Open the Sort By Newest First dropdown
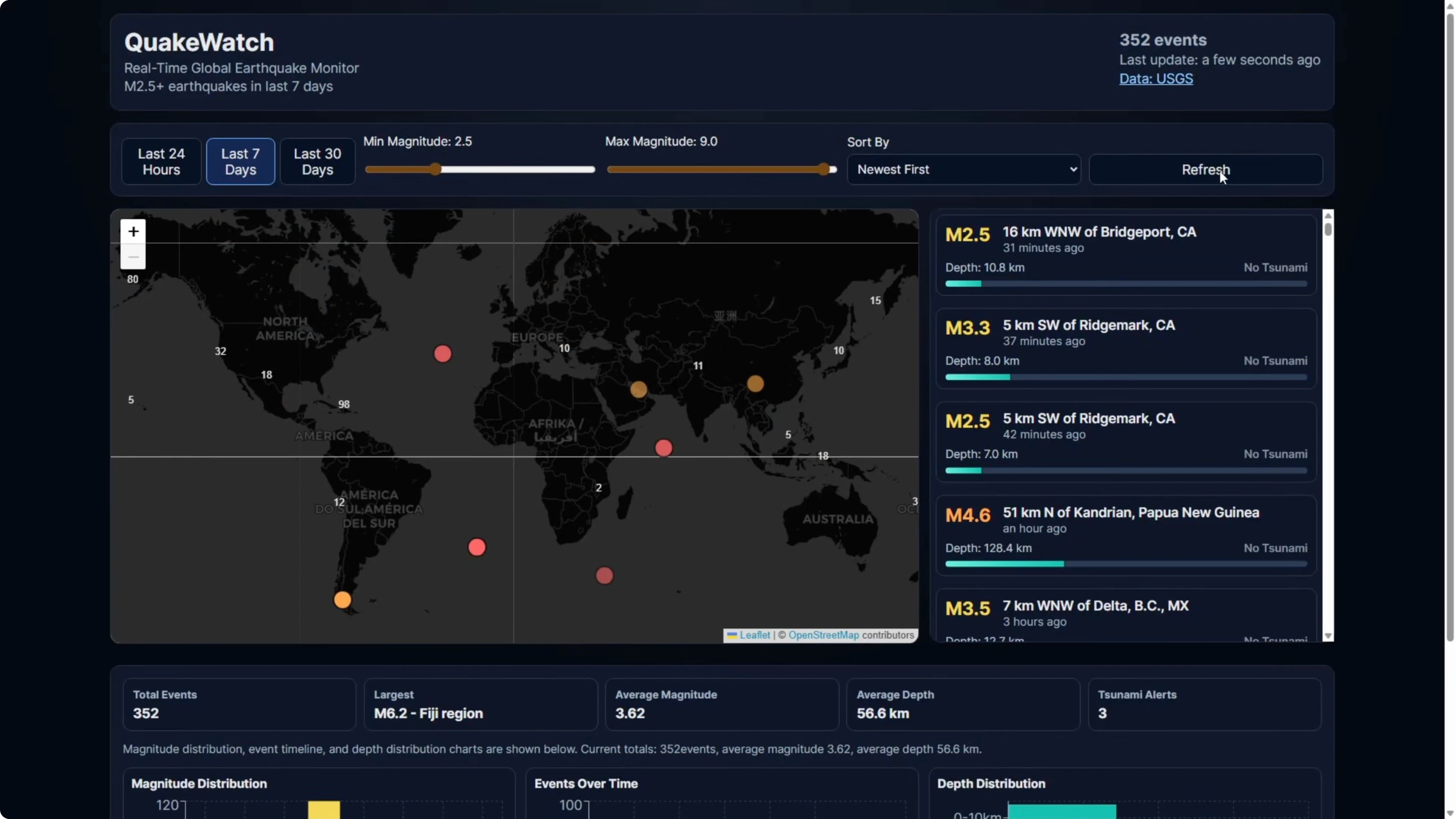This screenshot has width=1456, height=819. pyautogui.click(x=964, y=170)
